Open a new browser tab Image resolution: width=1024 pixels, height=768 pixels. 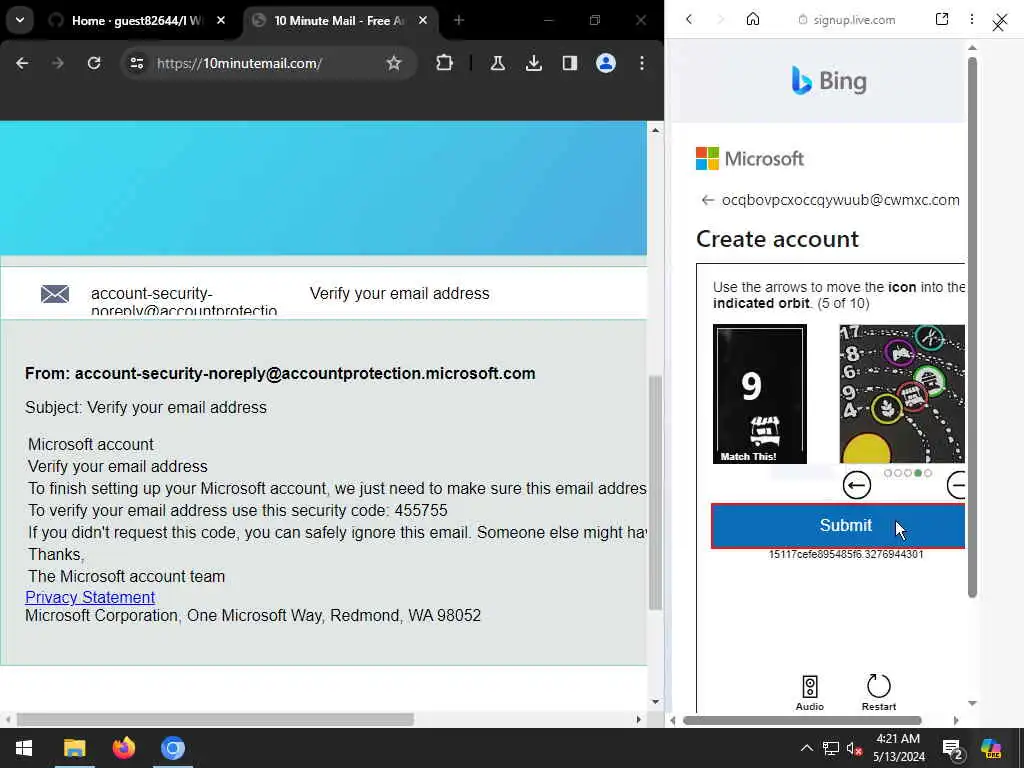[458, 21]
